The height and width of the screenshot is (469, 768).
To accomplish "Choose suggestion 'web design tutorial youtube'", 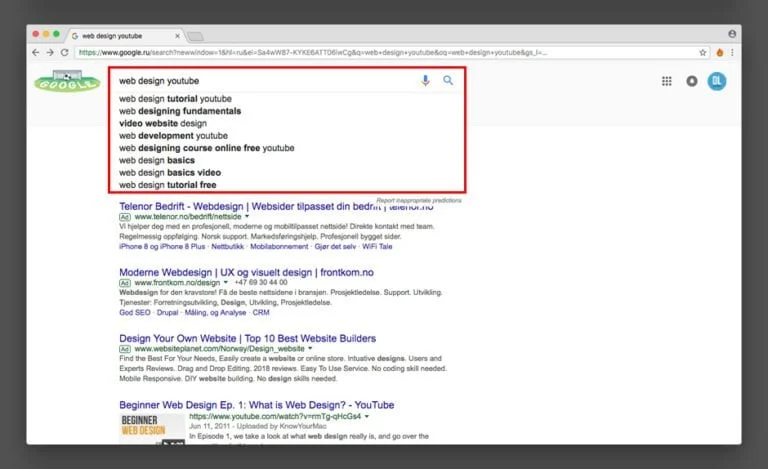I will pyautogui.click(x=175, y=99).
